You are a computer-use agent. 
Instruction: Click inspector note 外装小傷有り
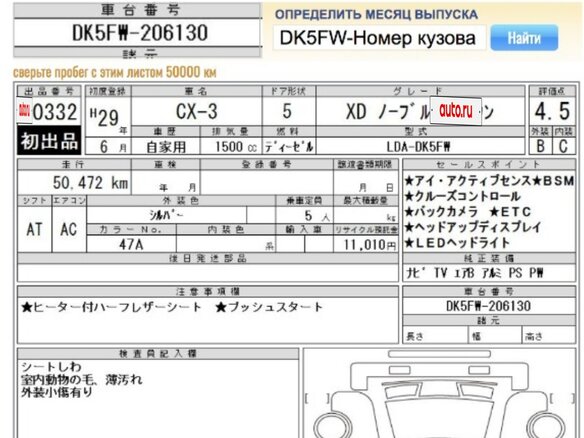(x=57, y=392)
